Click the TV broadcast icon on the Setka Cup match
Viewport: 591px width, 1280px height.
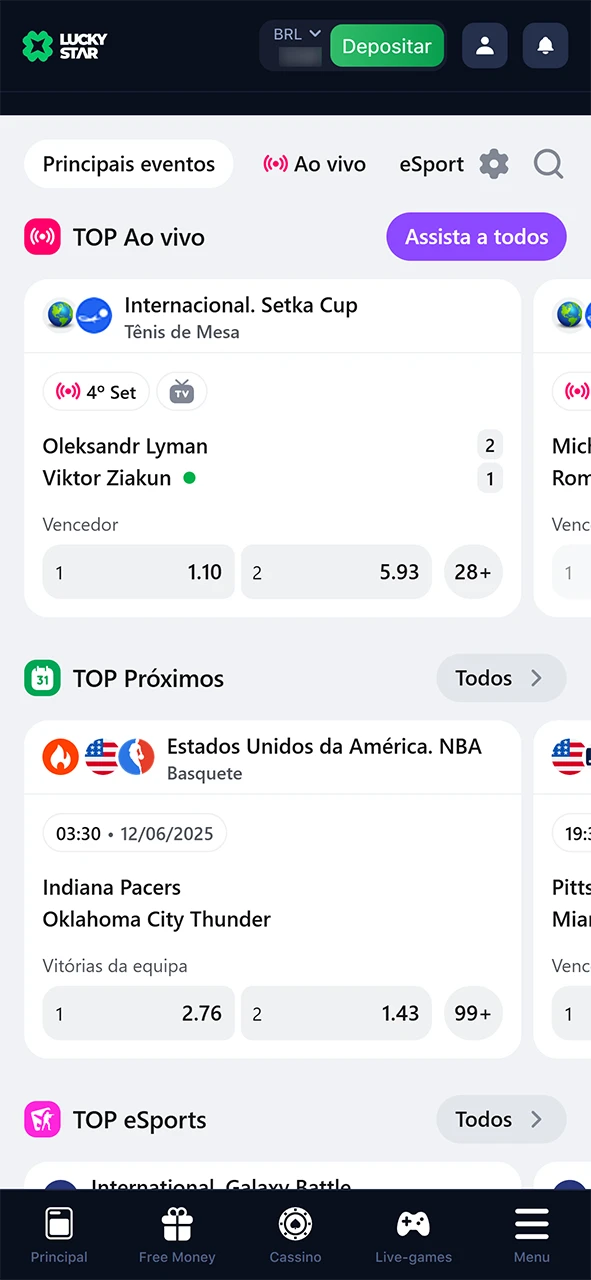tap(181, 392)
